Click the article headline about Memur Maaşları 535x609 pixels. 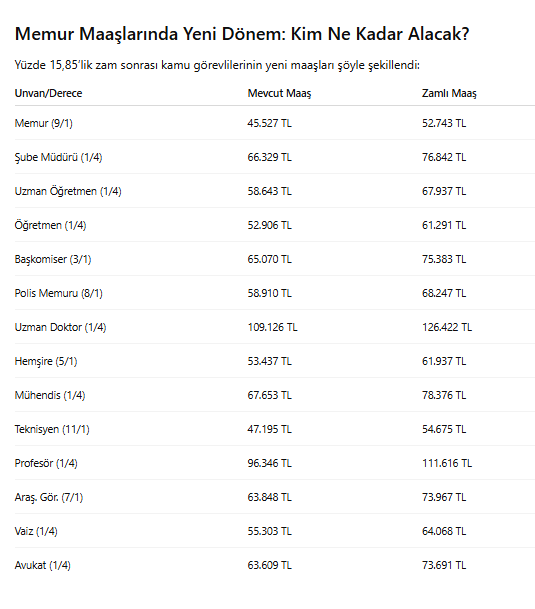coord(242,34)
